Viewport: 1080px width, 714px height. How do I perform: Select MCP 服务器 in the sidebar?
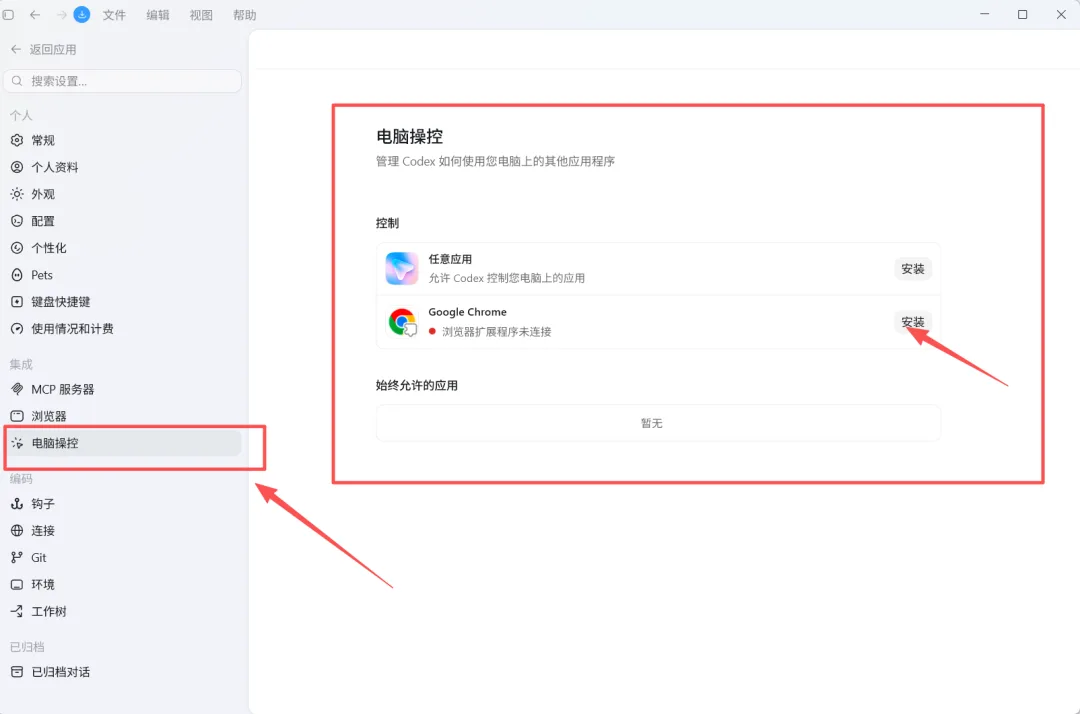click(x=123, y=389)
